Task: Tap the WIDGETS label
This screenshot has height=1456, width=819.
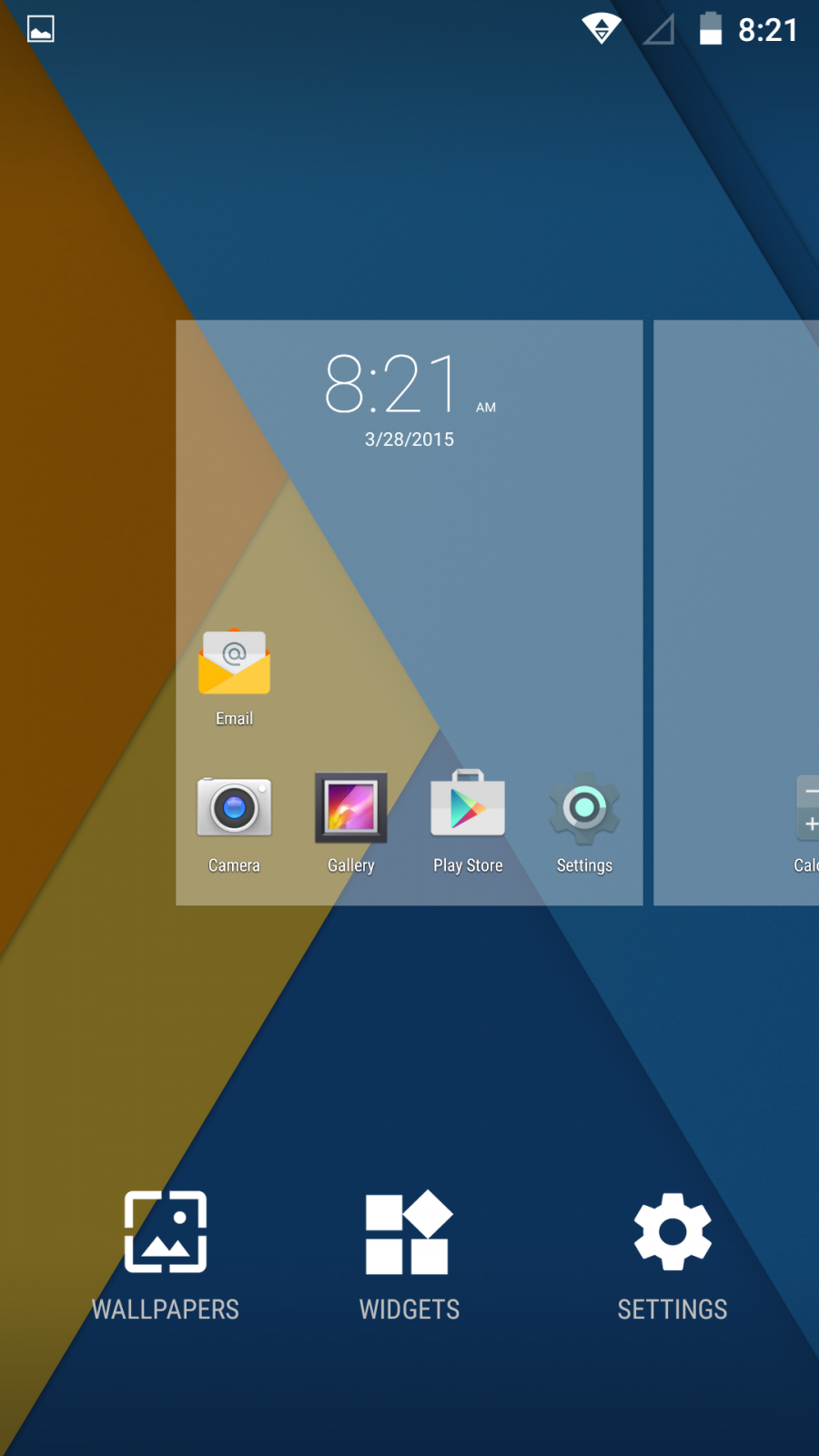Action: [409, 1309]
